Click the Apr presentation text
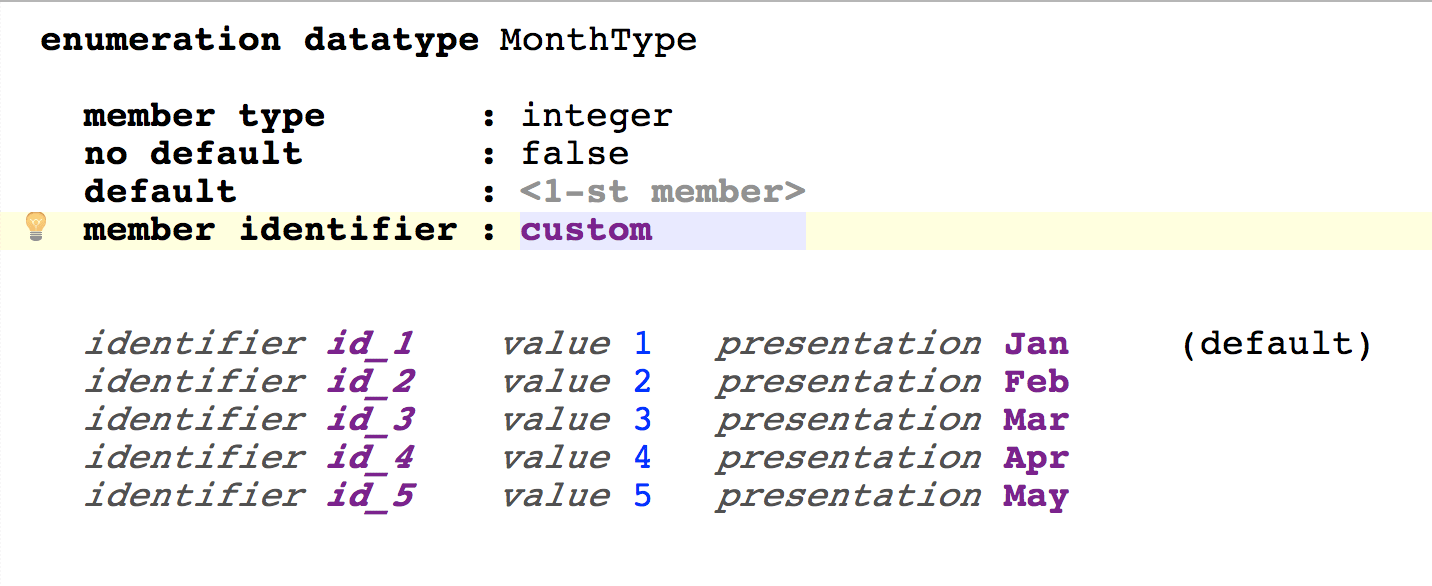1432x586 pixels. point(1036,459)
